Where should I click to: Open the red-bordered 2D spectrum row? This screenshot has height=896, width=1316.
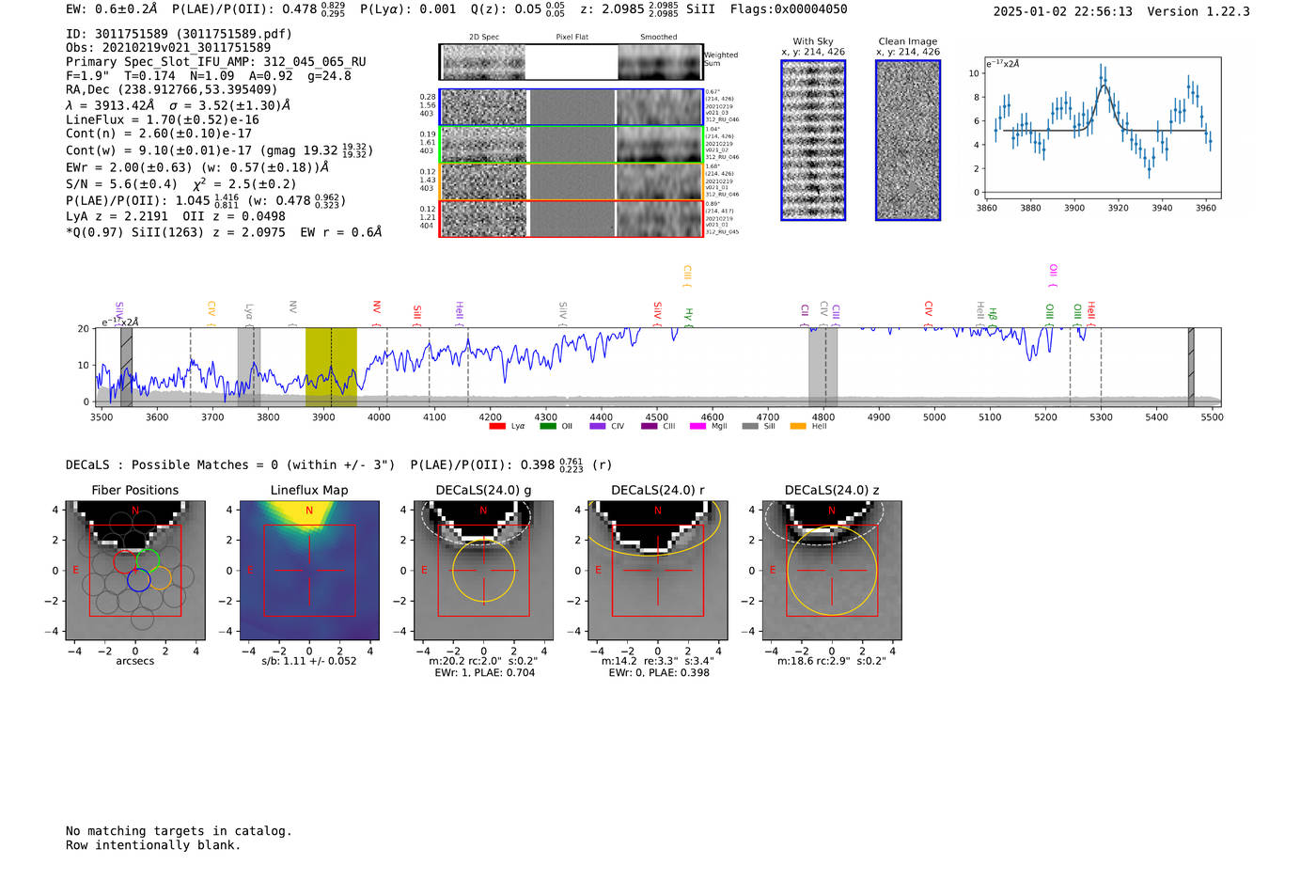tap(572, 218)
